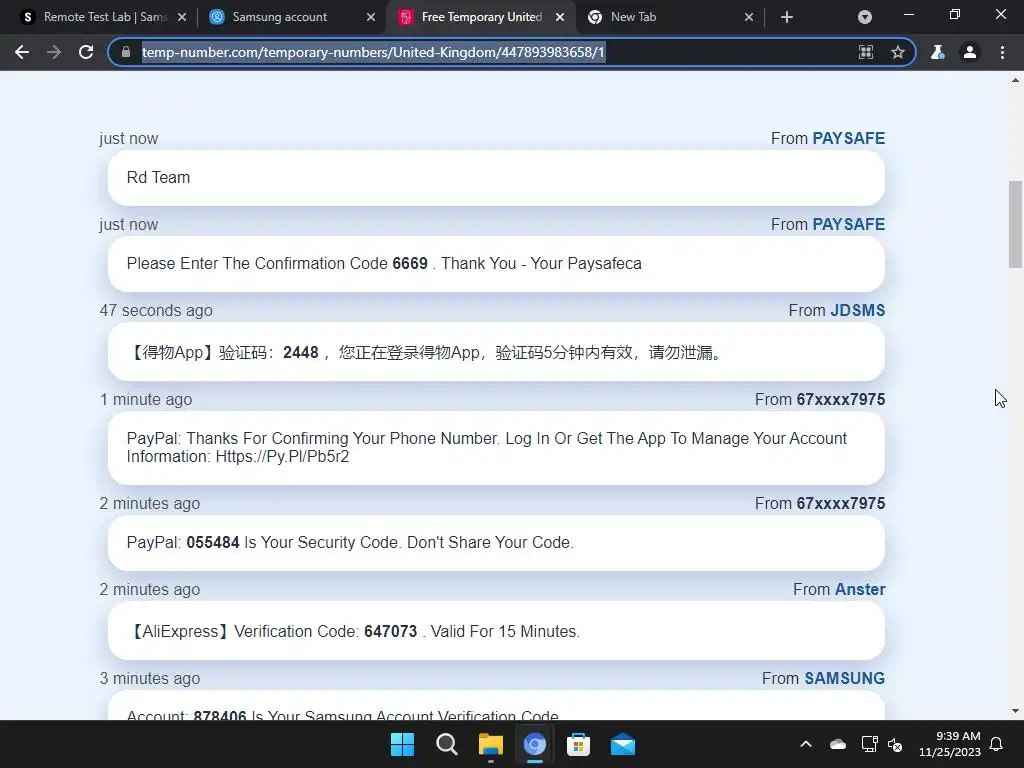Click 67xxxx7975 sender dated 1 minute ago
Viewport: 1024px width, 768px height.
point(840,400)
